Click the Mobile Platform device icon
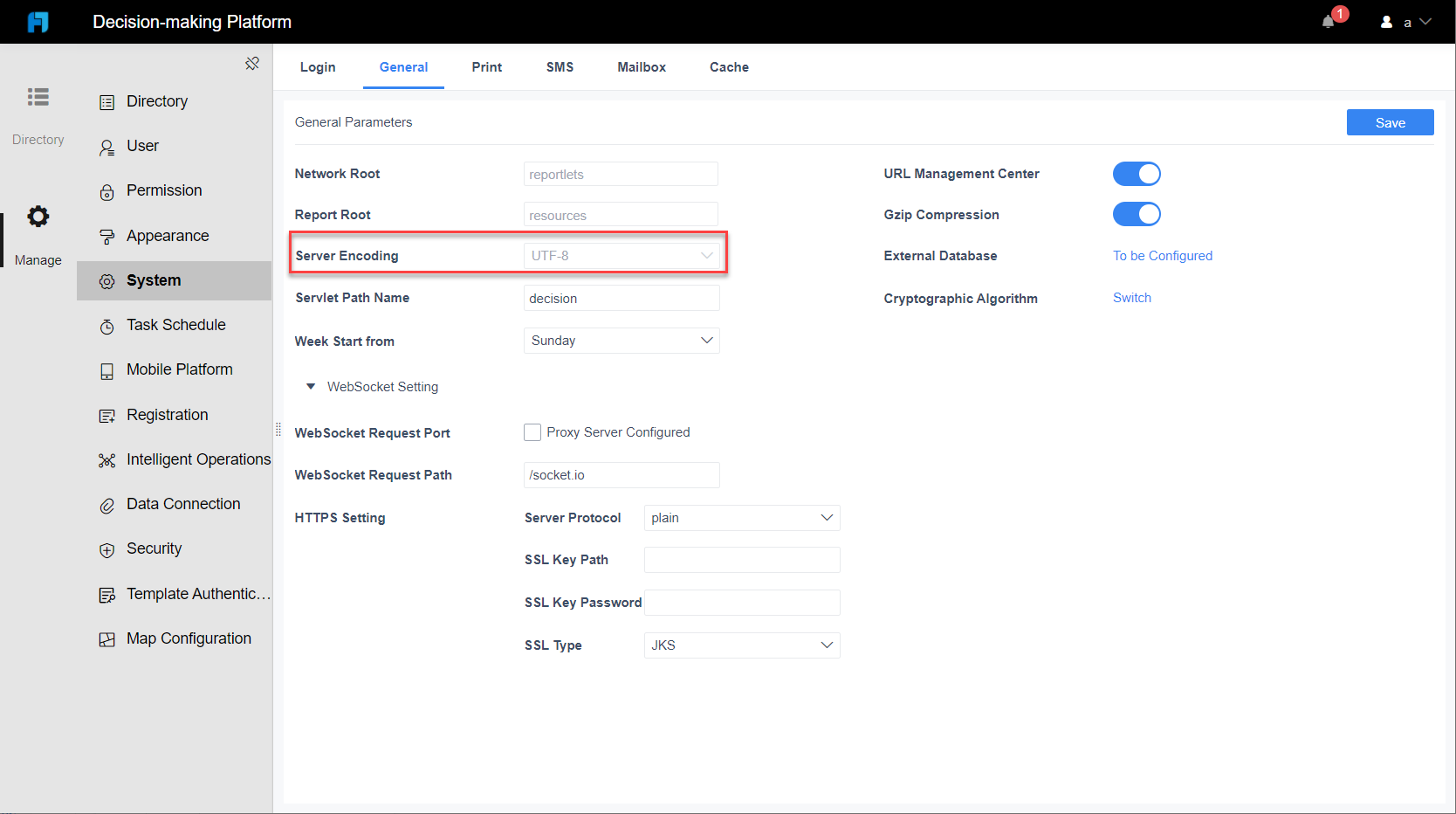 [x=106, y=371]
